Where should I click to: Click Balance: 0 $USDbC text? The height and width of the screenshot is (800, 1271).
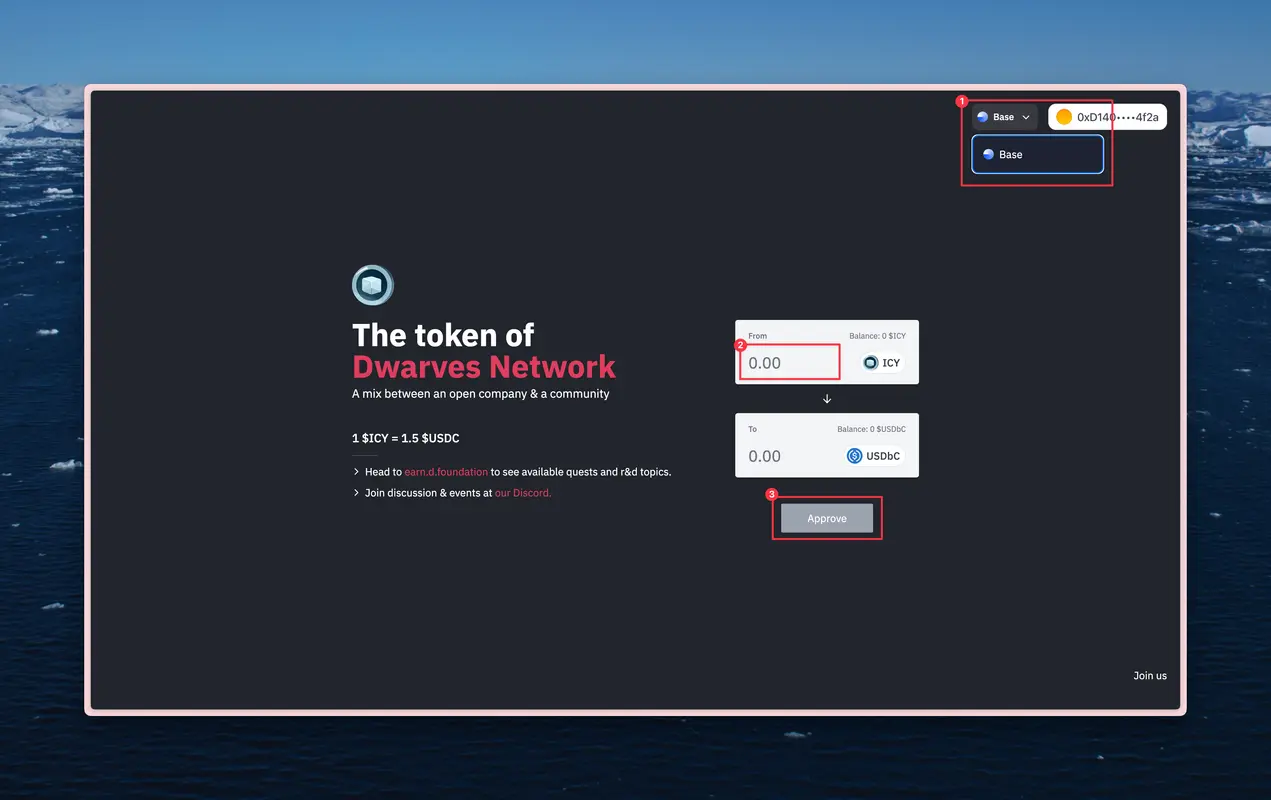tap(872, 429)
